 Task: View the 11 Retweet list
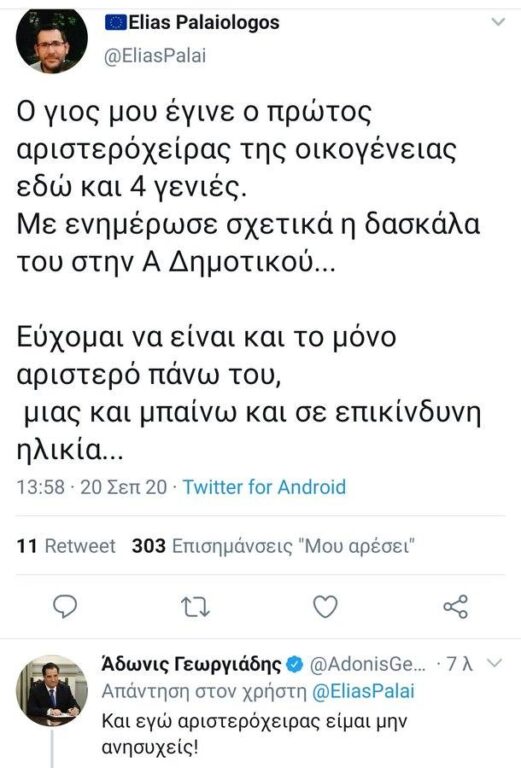pos(66,546)
